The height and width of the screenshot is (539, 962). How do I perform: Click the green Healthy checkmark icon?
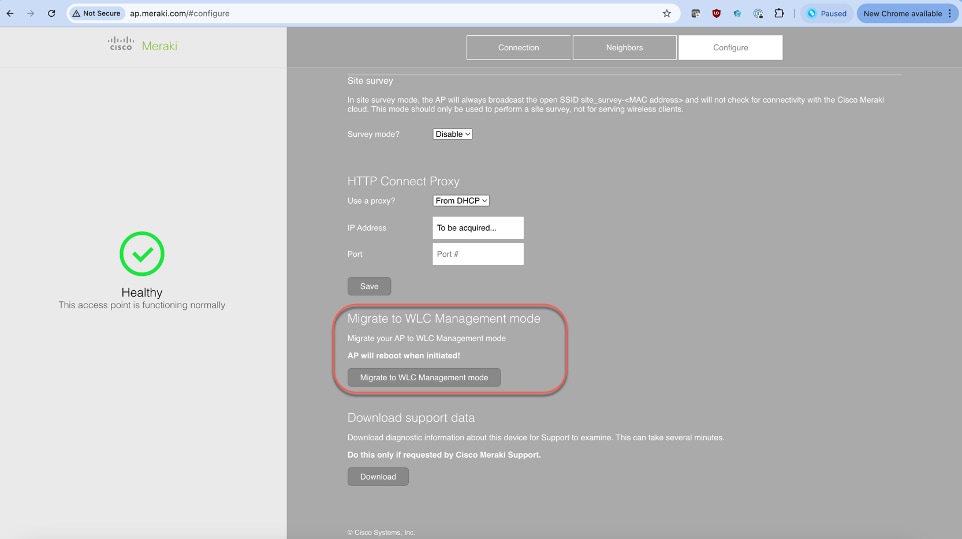142,253
